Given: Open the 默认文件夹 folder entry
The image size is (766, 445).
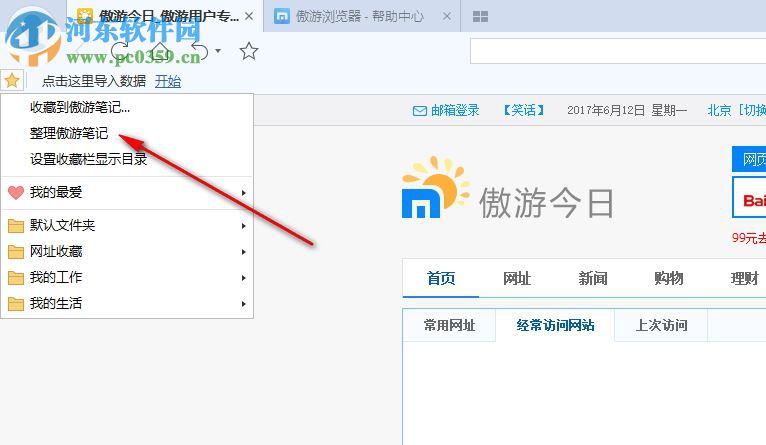Looking at the screenshot, I should (x=127, y=225).
